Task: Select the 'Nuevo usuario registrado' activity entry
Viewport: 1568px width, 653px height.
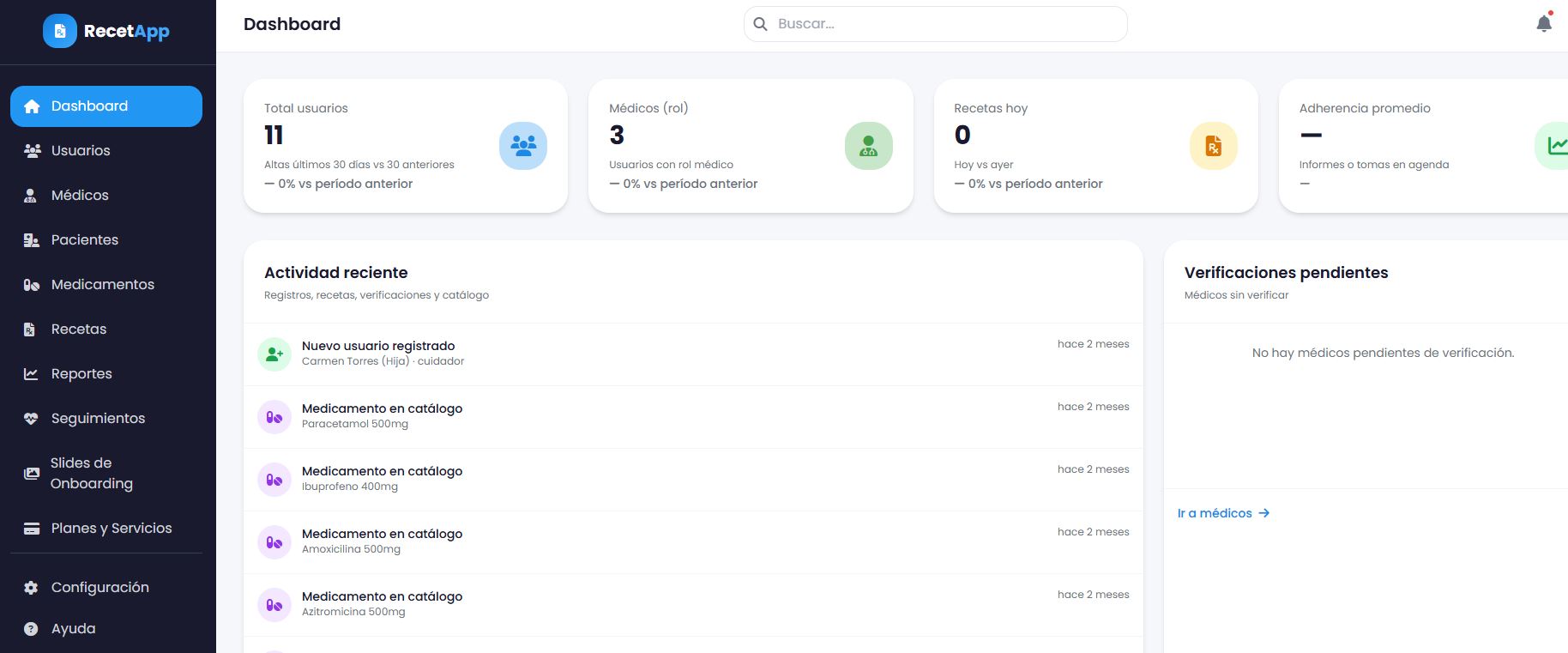Action: [693, 354]
